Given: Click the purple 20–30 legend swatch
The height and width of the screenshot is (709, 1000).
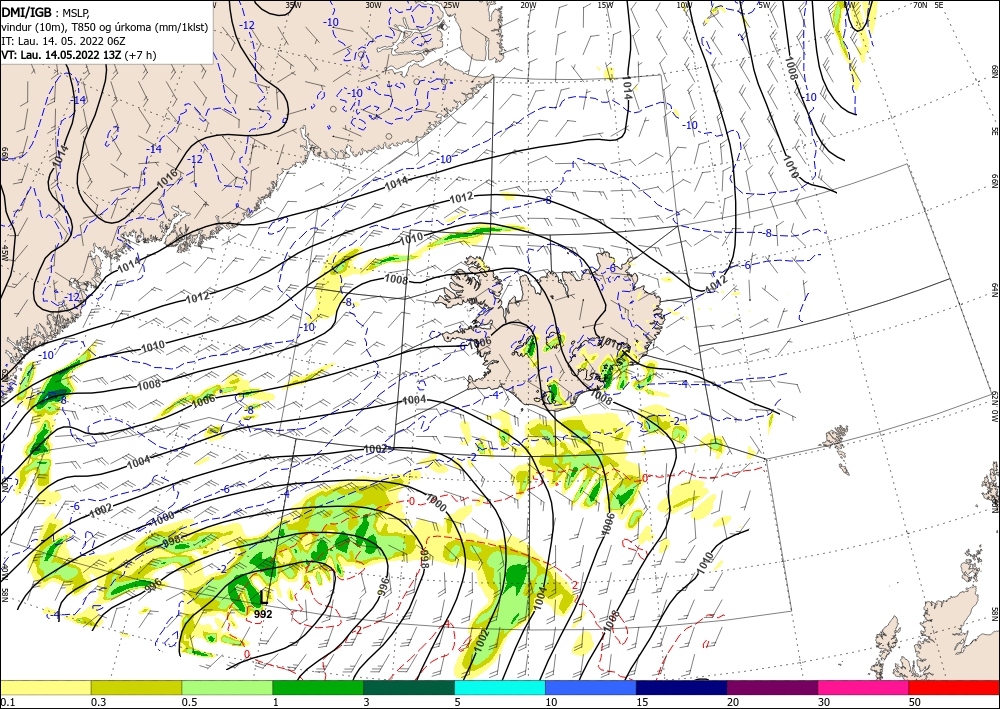Looking at the screenshot, I should pos(772,688).
